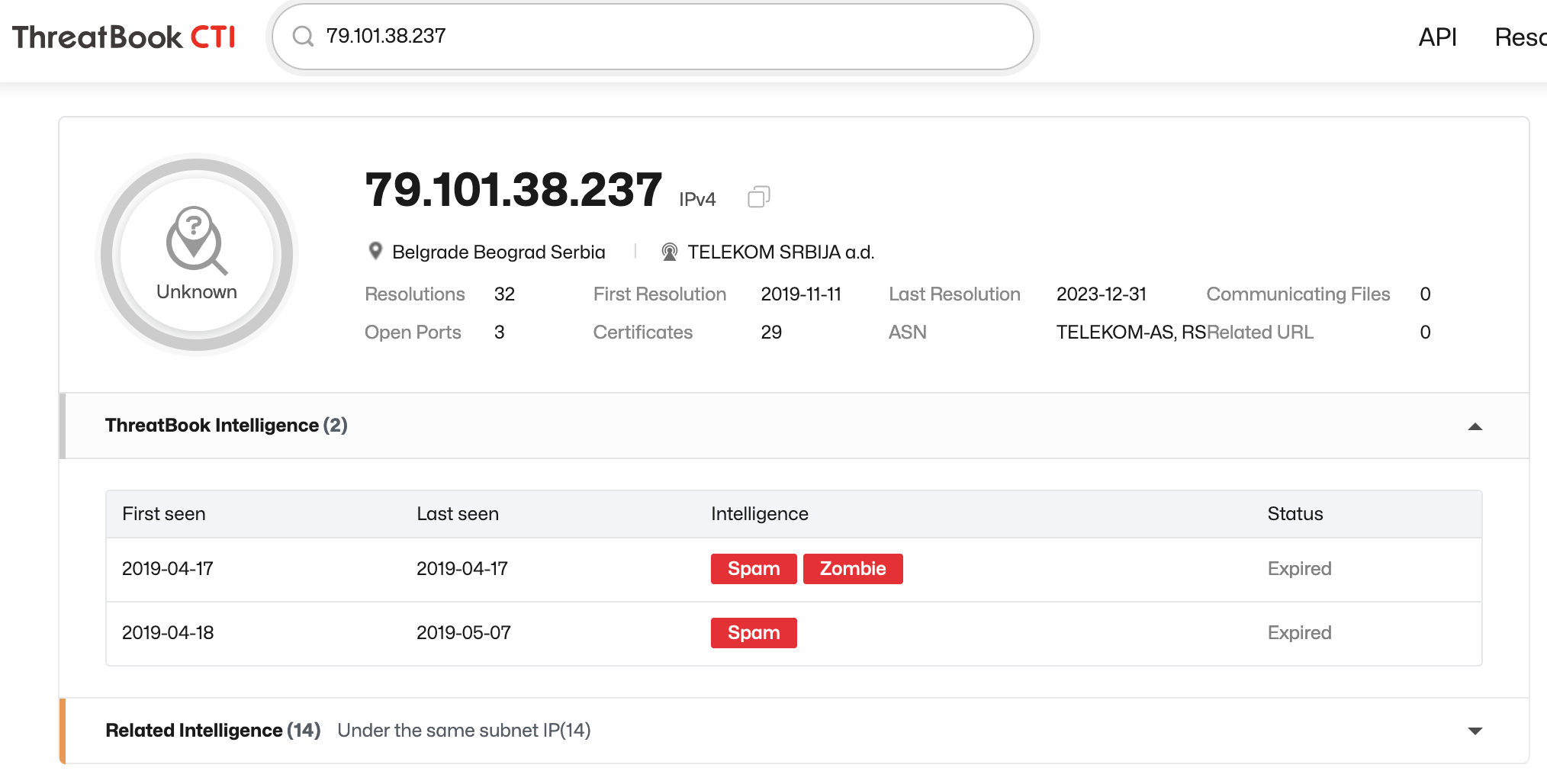Click Expired status in Zombie row

coord(1300,569)
